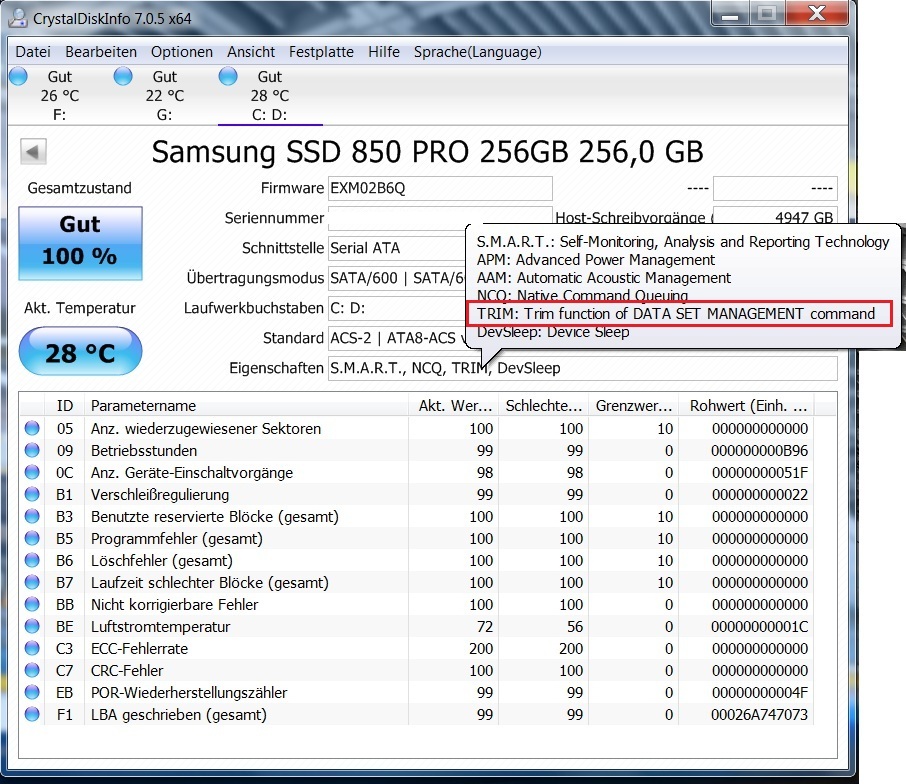Click status dot of Verschleißregulierung row

tap(32, 494)
